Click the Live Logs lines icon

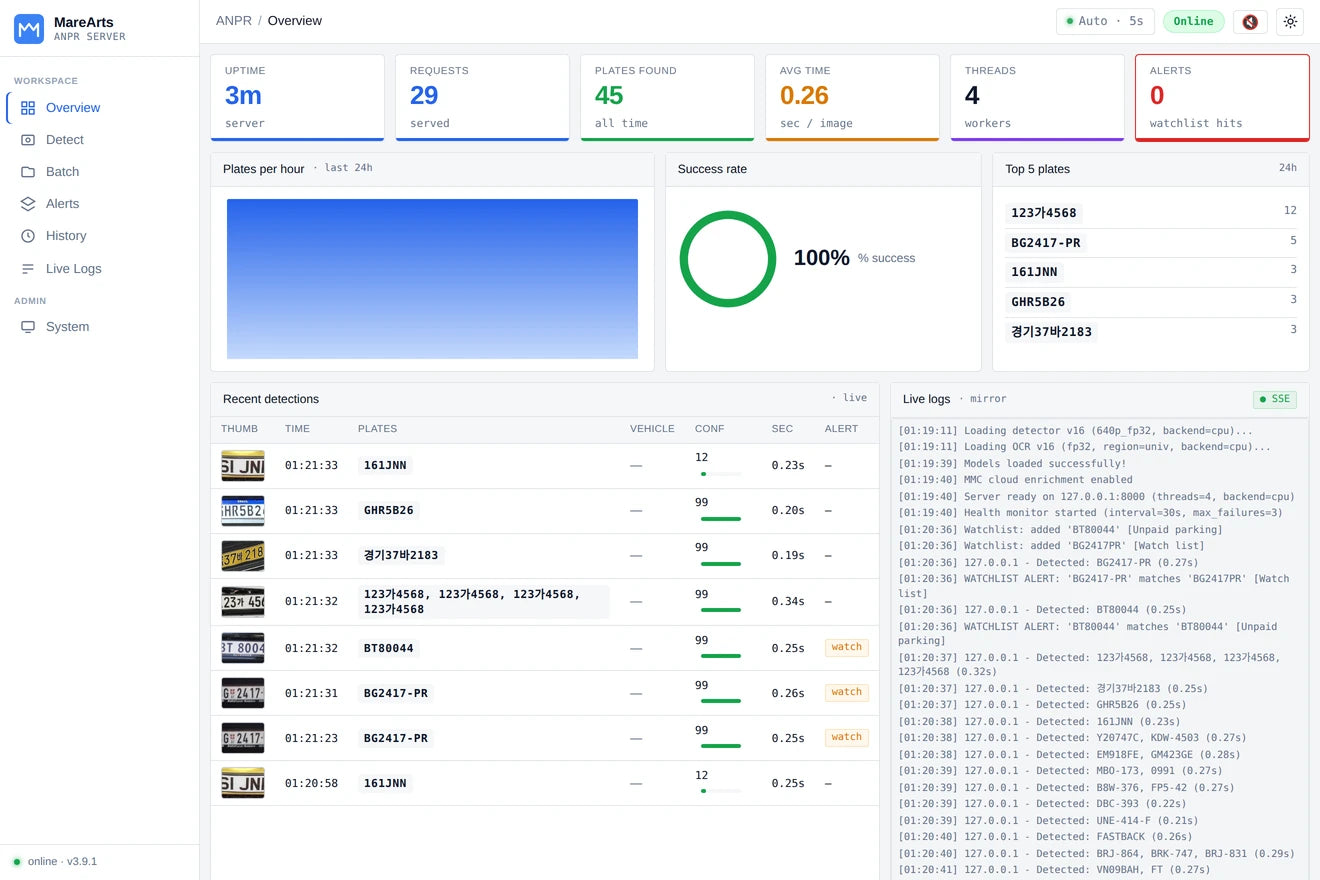tap(28, 269)
